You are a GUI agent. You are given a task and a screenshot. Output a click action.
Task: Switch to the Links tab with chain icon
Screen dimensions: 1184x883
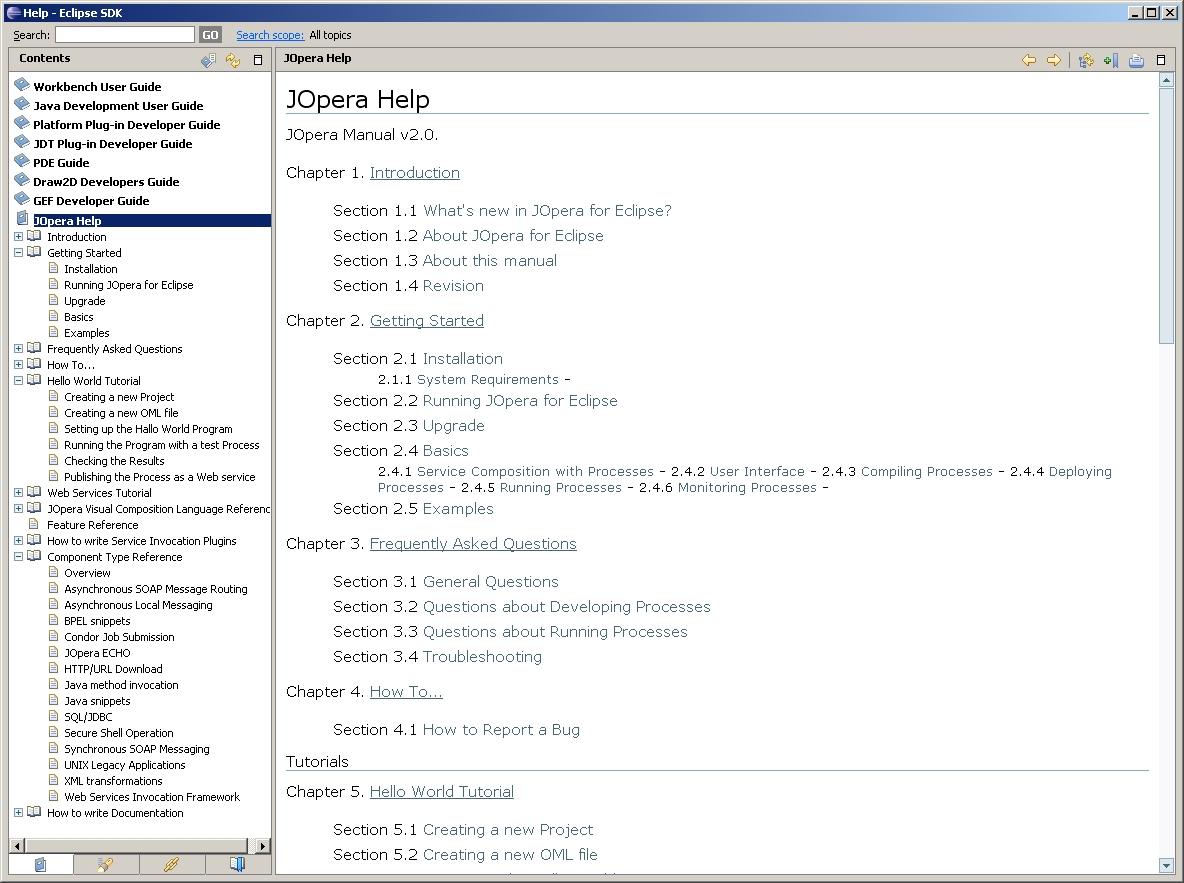(171, 864)
